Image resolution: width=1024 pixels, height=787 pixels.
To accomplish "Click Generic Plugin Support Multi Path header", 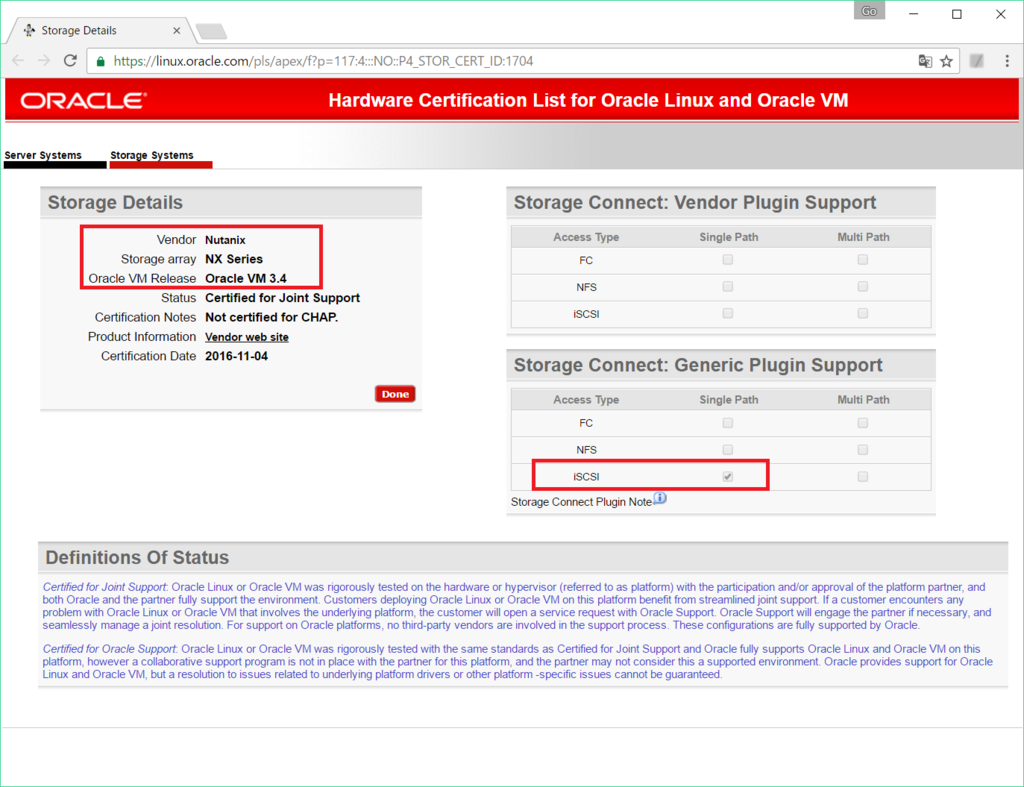I will point(863,400).
